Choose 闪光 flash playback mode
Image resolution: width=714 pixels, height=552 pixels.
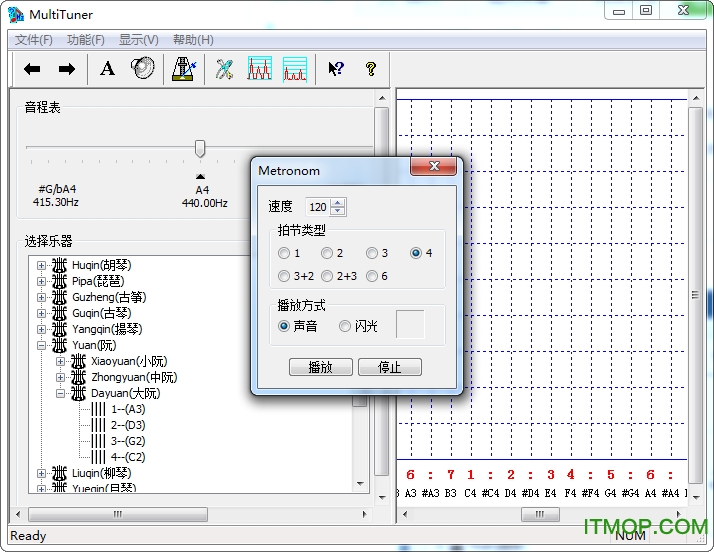pos(345,326)
